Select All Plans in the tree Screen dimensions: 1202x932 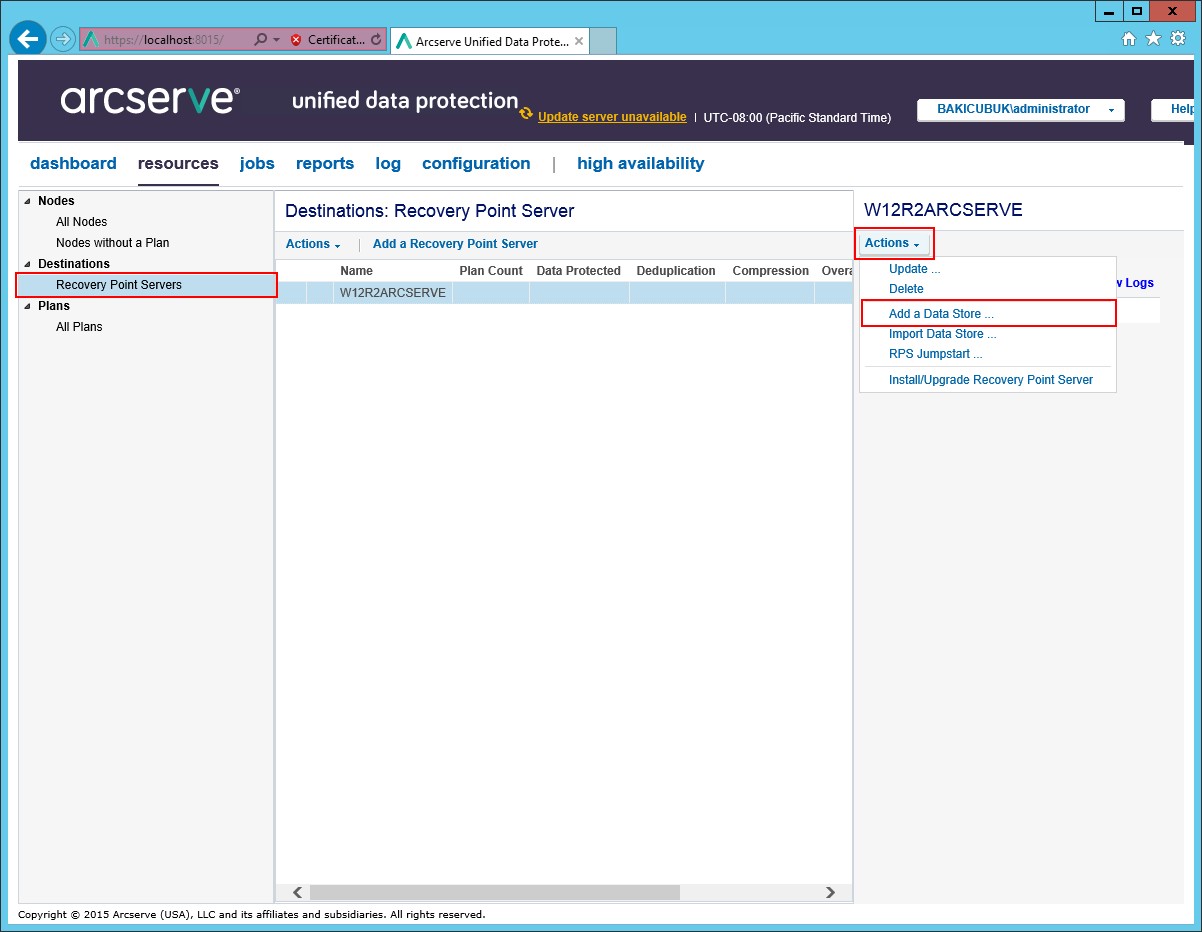coord(79,327)
